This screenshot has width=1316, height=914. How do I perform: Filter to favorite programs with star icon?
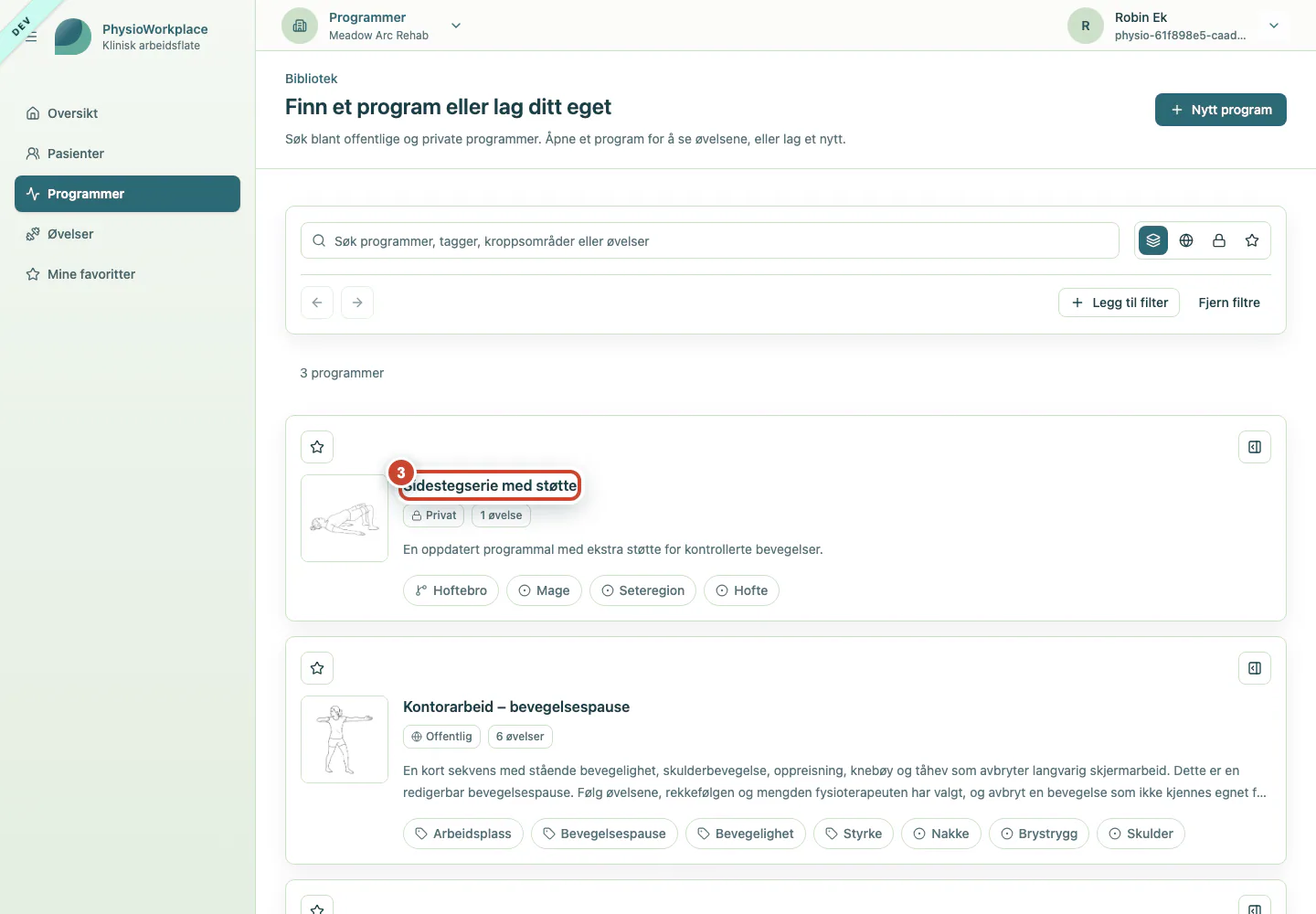coord(1252,240)
